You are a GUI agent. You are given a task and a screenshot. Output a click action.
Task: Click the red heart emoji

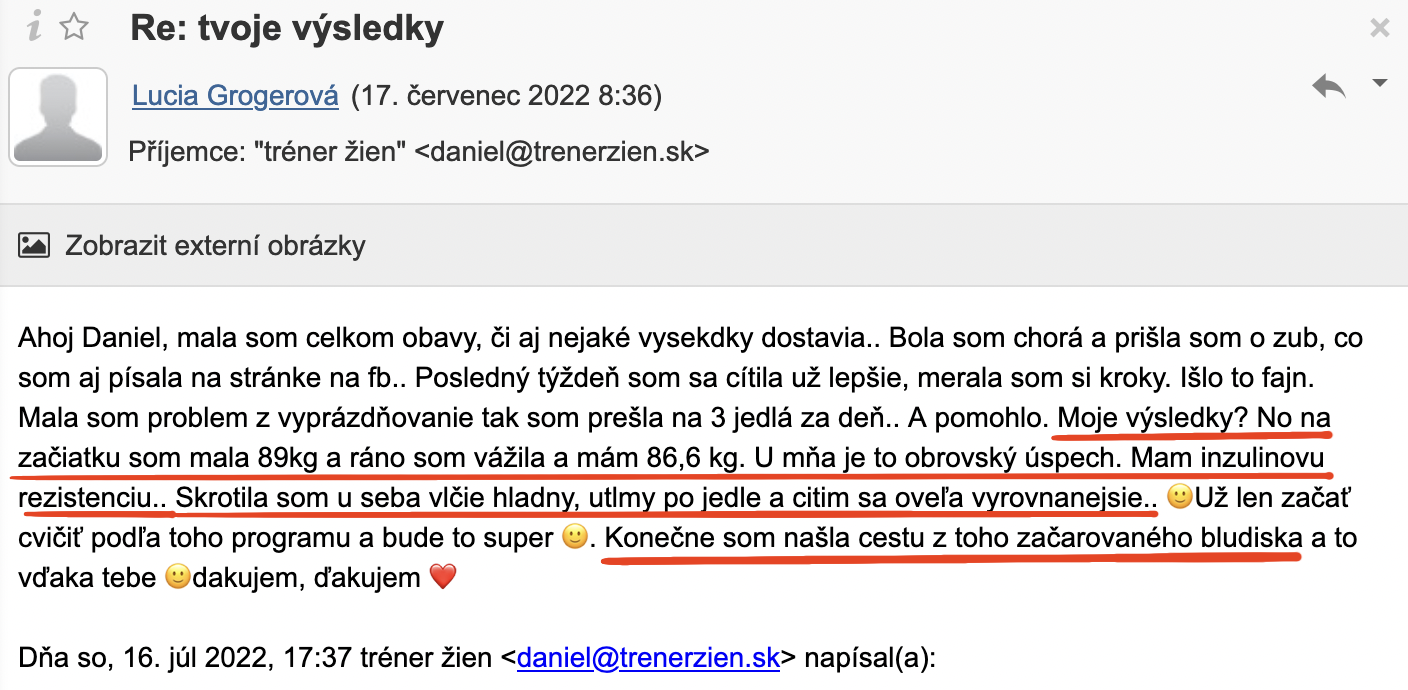(442, 577)
